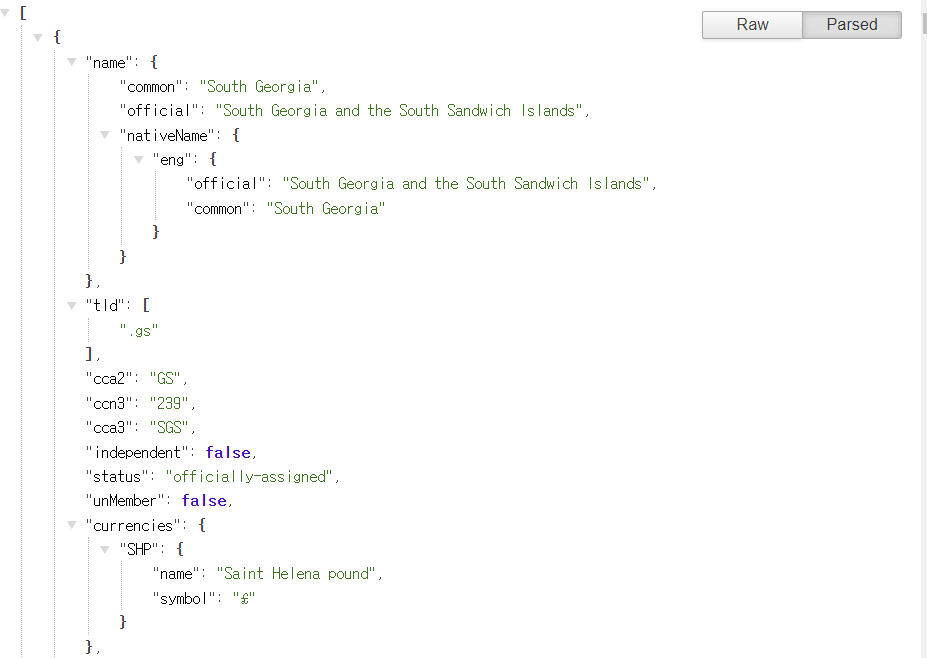Switch to Parsed view
This screenshot has width=927, height=658.
point(852,25)
